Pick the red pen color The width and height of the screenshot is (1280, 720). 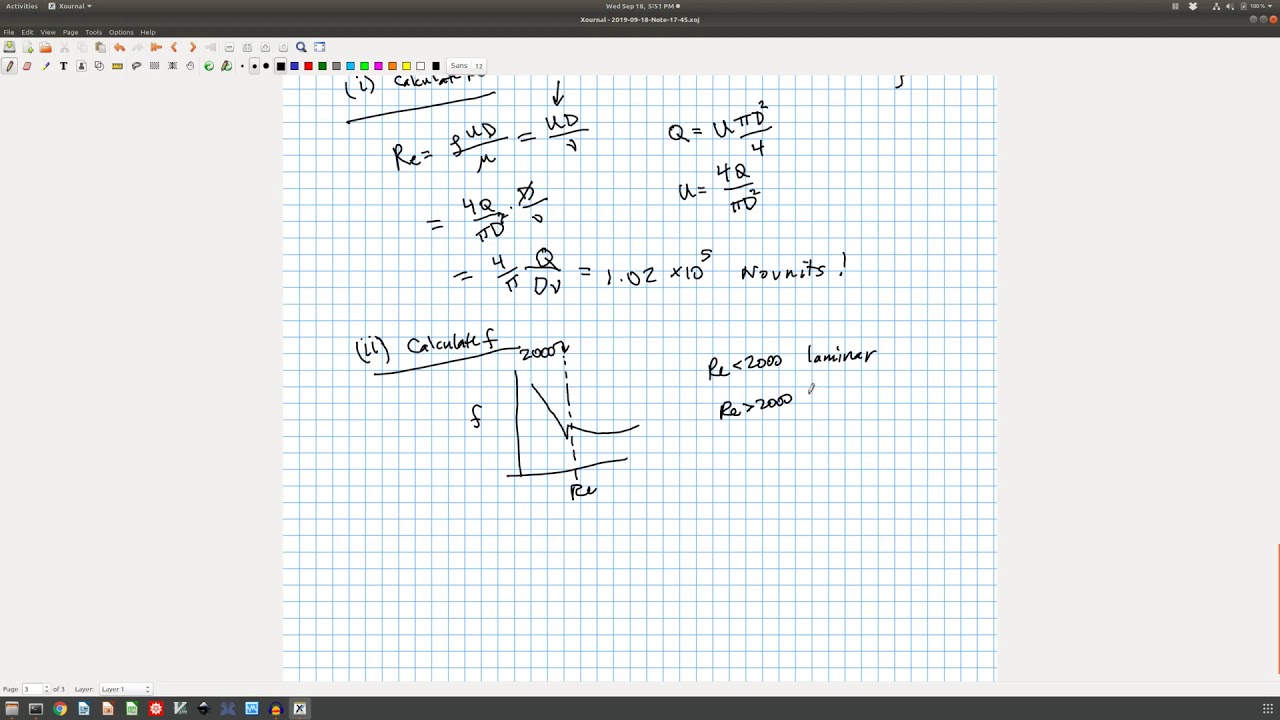(x=308, y=66)
